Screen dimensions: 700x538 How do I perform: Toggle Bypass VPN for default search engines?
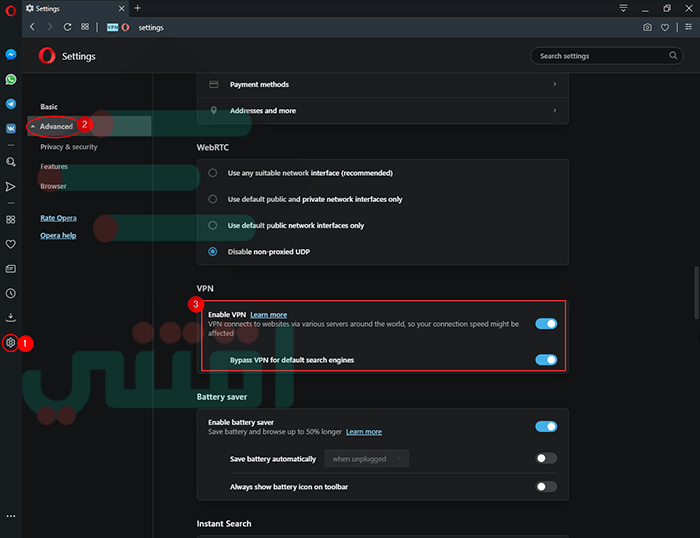coord(546,360)
